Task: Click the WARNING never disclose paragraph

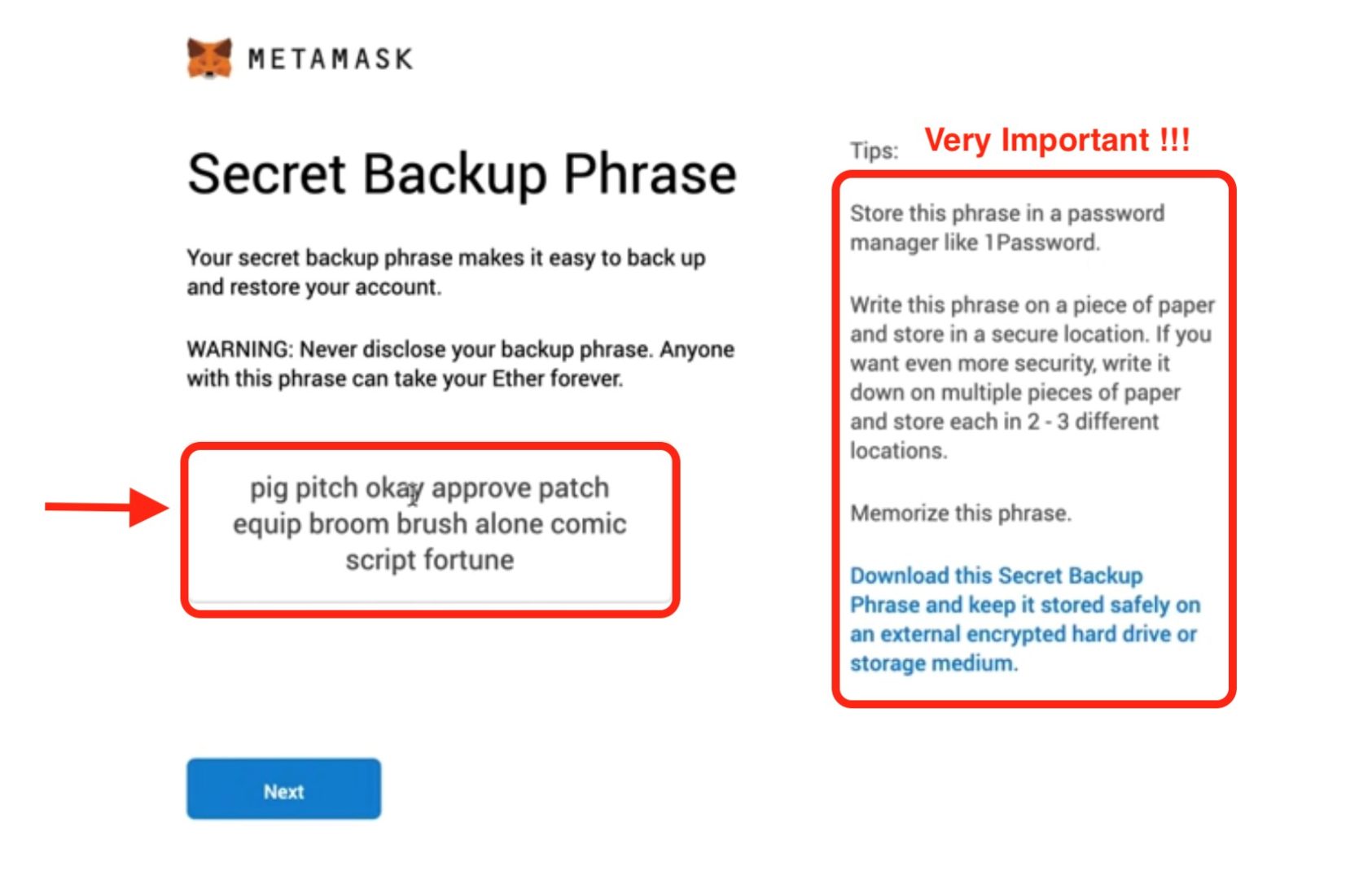Action: pyautogui.click(x=460, y=364)
